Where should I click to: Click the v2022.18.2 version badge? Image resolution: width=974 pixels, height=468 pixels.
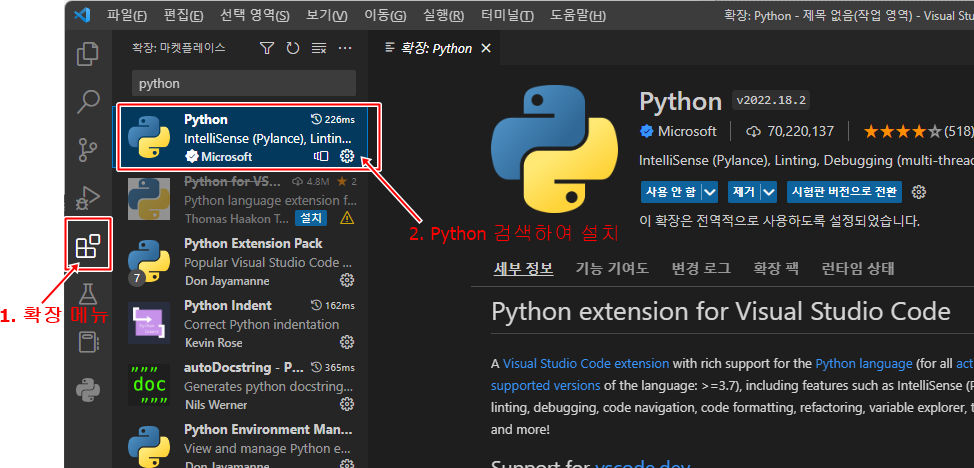point(771,100)
